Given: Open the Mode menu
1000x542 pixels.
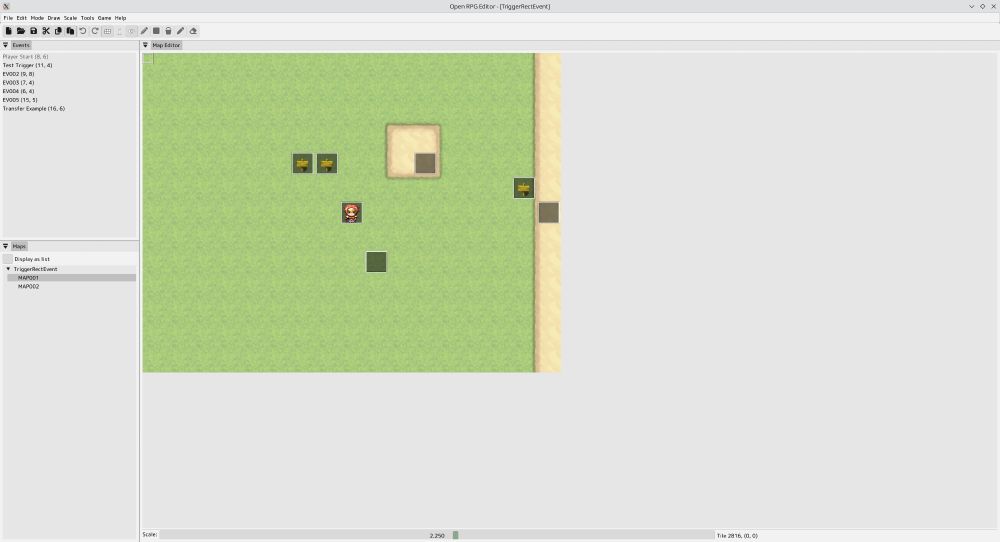Looking at the screenshot, I should (37, 18).
